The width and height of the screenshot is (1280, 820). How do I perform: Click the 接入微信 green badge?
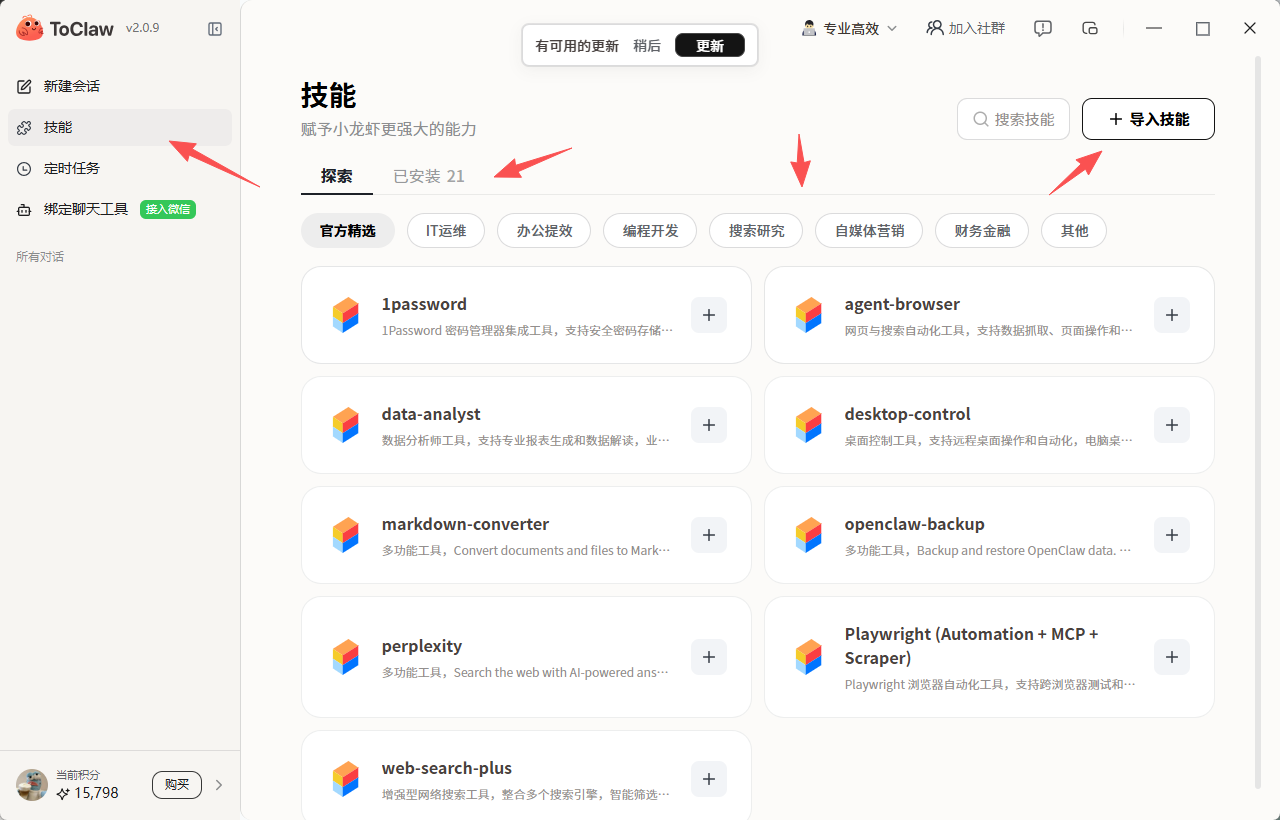(x=168, y=209)
